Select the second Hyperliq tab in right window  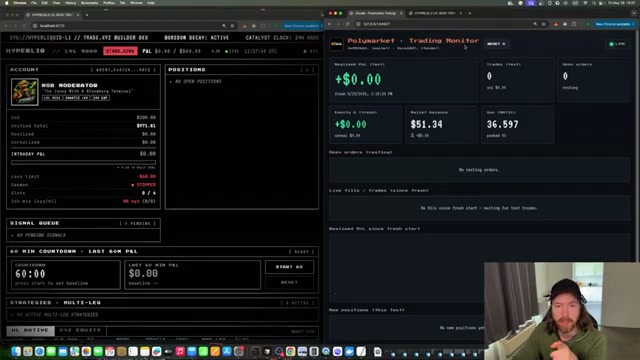435,13
